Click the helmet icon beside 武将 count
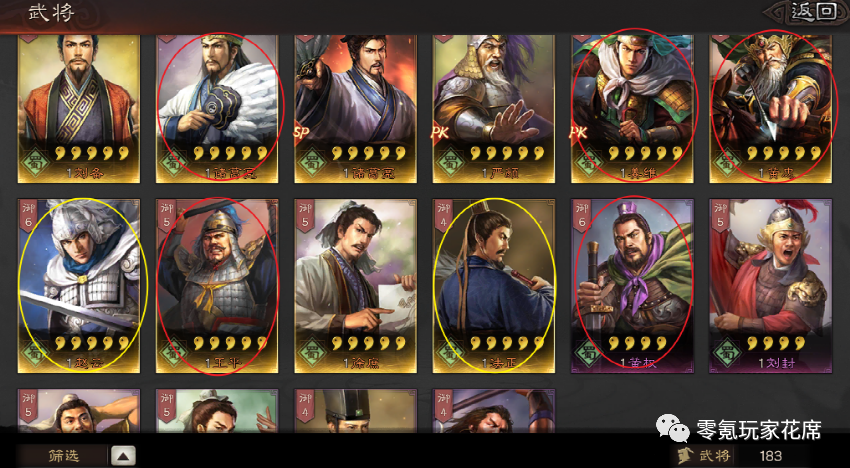This screenshot has height=468, width=850. tap(688, 456)
